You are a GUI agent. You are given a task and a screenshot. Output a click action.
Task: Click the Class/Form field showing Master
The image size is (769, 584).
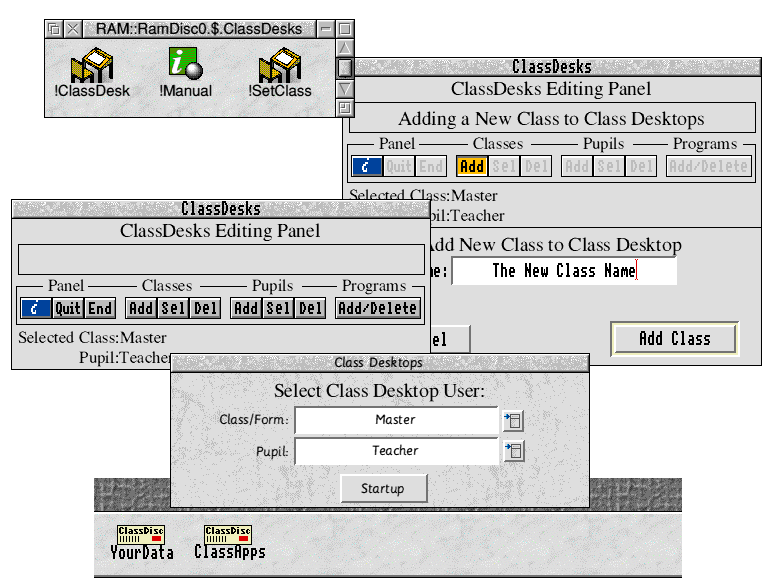click(x=396, y=420)
